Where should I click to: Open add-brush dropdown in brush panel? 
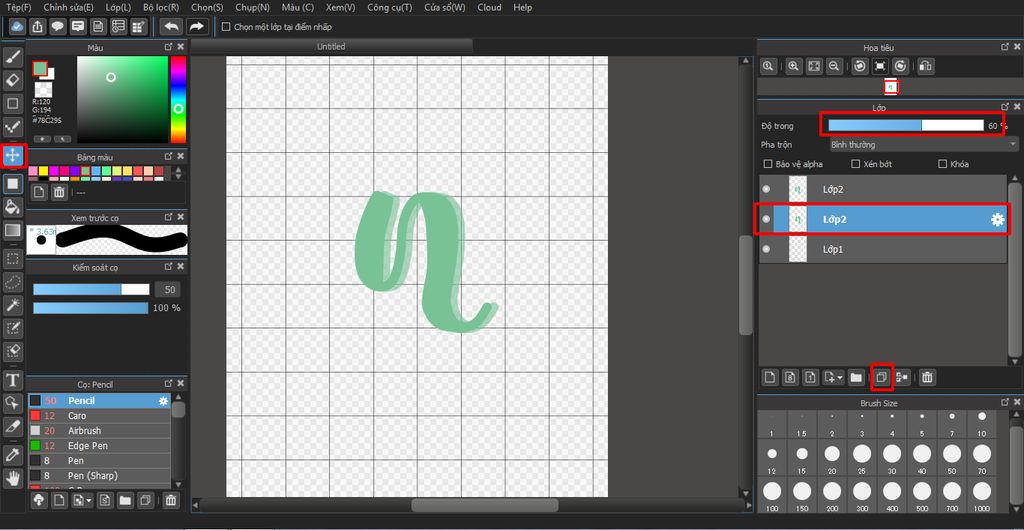[89, 501]
